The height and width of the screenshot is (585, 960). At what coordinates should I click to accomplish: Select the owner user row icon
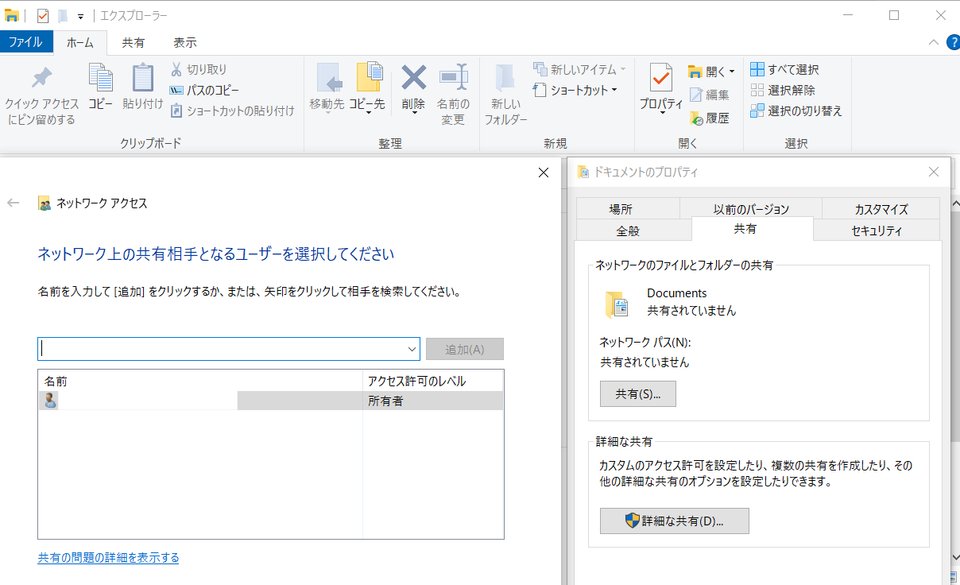click(49, 400)
